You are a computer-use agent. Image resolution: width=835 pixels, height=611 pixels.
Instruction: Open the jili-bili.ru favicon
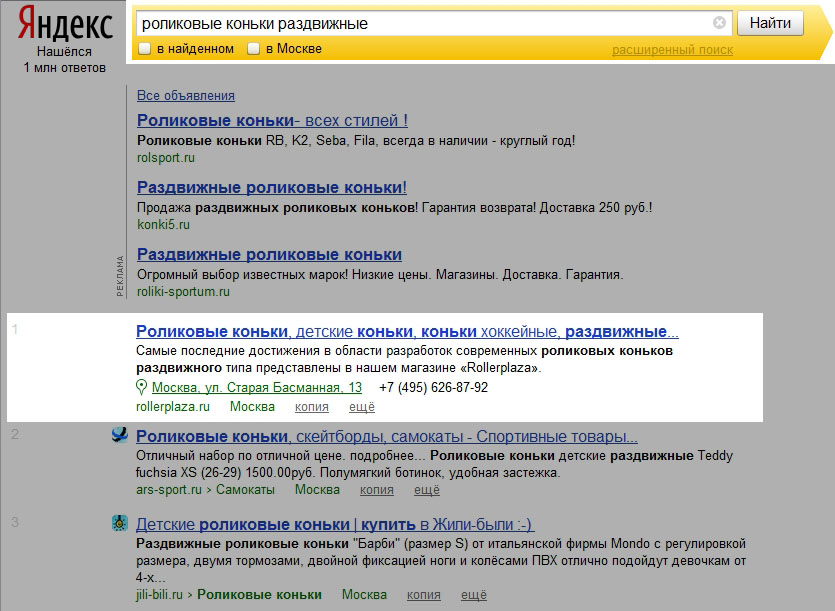point(120,523)
